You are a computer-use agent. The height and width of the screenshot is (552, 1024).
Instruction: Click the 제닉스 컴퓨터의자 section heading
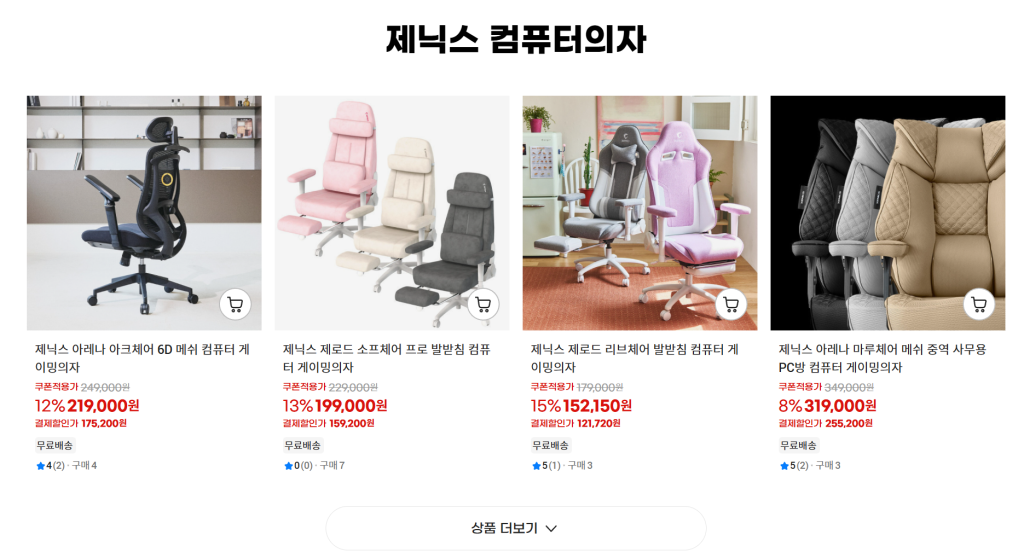point(516,39)
